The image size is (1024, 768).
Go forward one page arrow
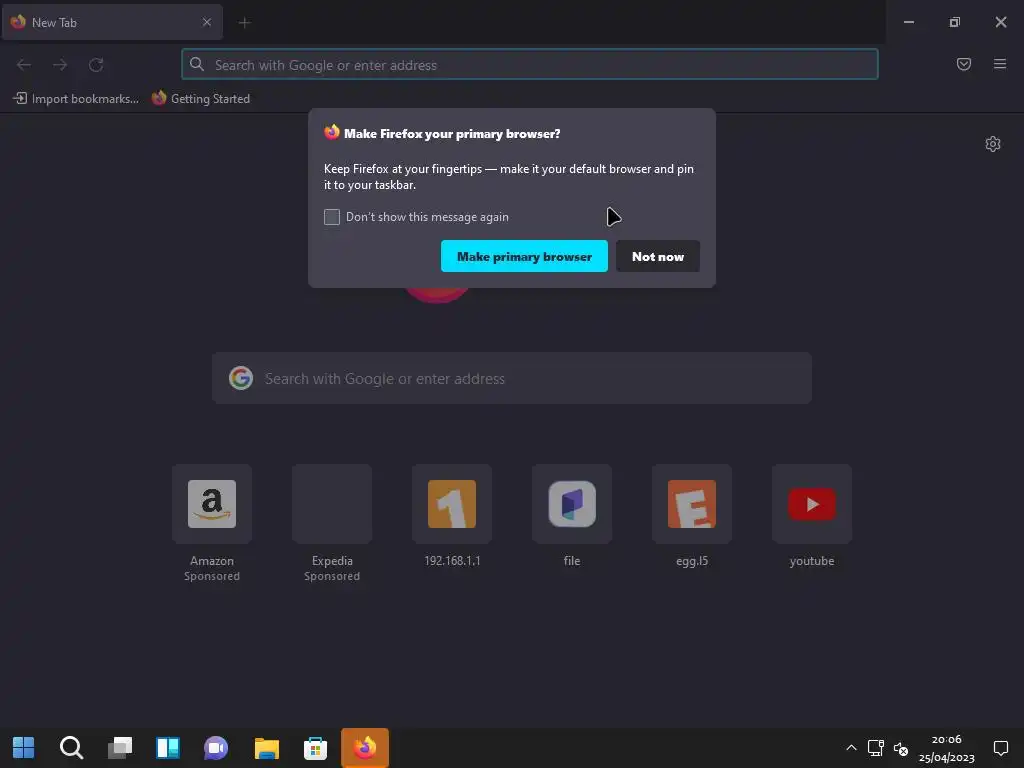tap(60, 65)
